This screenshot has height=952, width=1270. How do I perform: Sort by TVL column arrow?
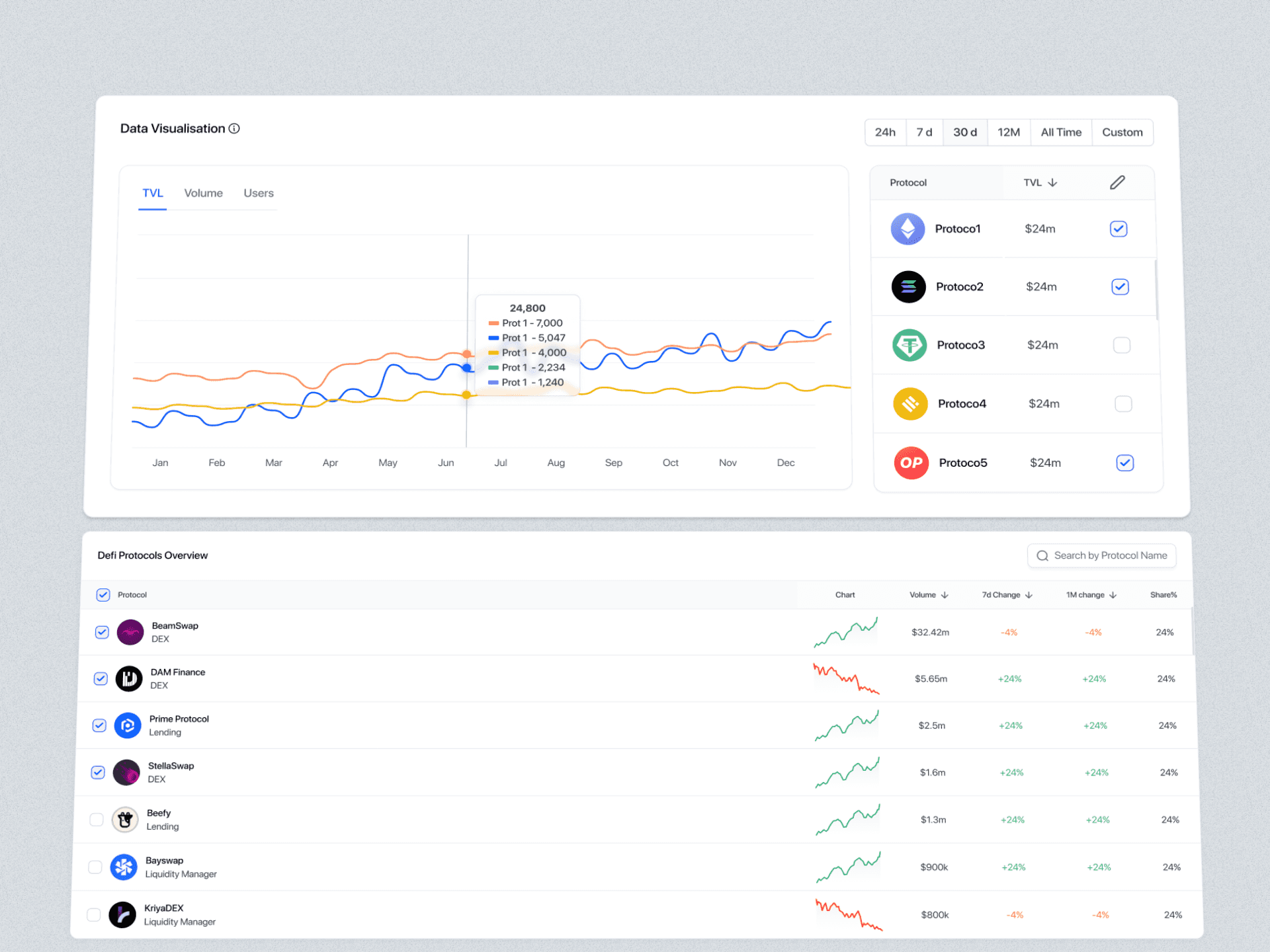point(1052,182)
